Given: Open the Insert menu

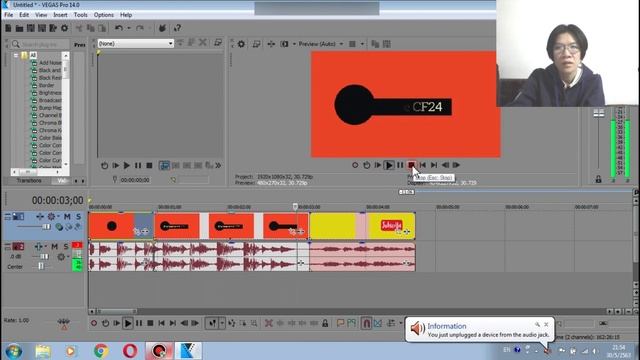Looking at the screenshot, I should pos(60,15).
